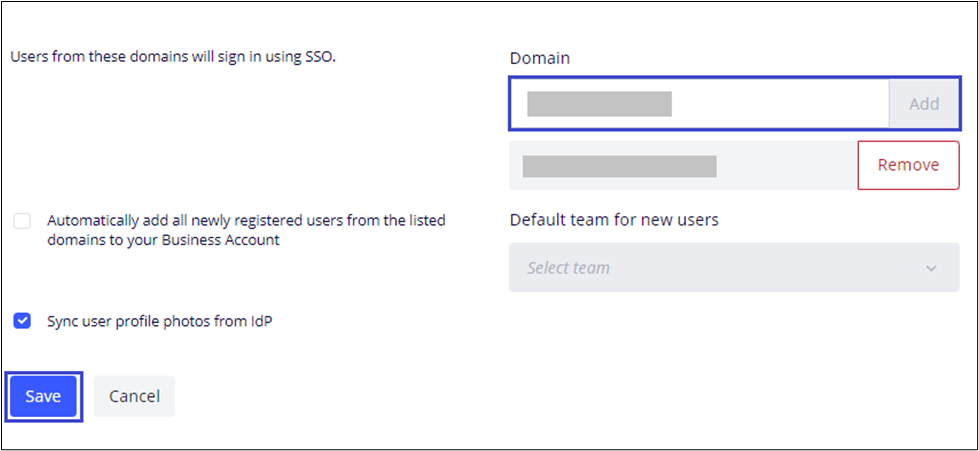Viewport: 979px width, 451px height.
Task: Click the empty checkbox icon beside auto-add option
Action: (x=22, y=221)
